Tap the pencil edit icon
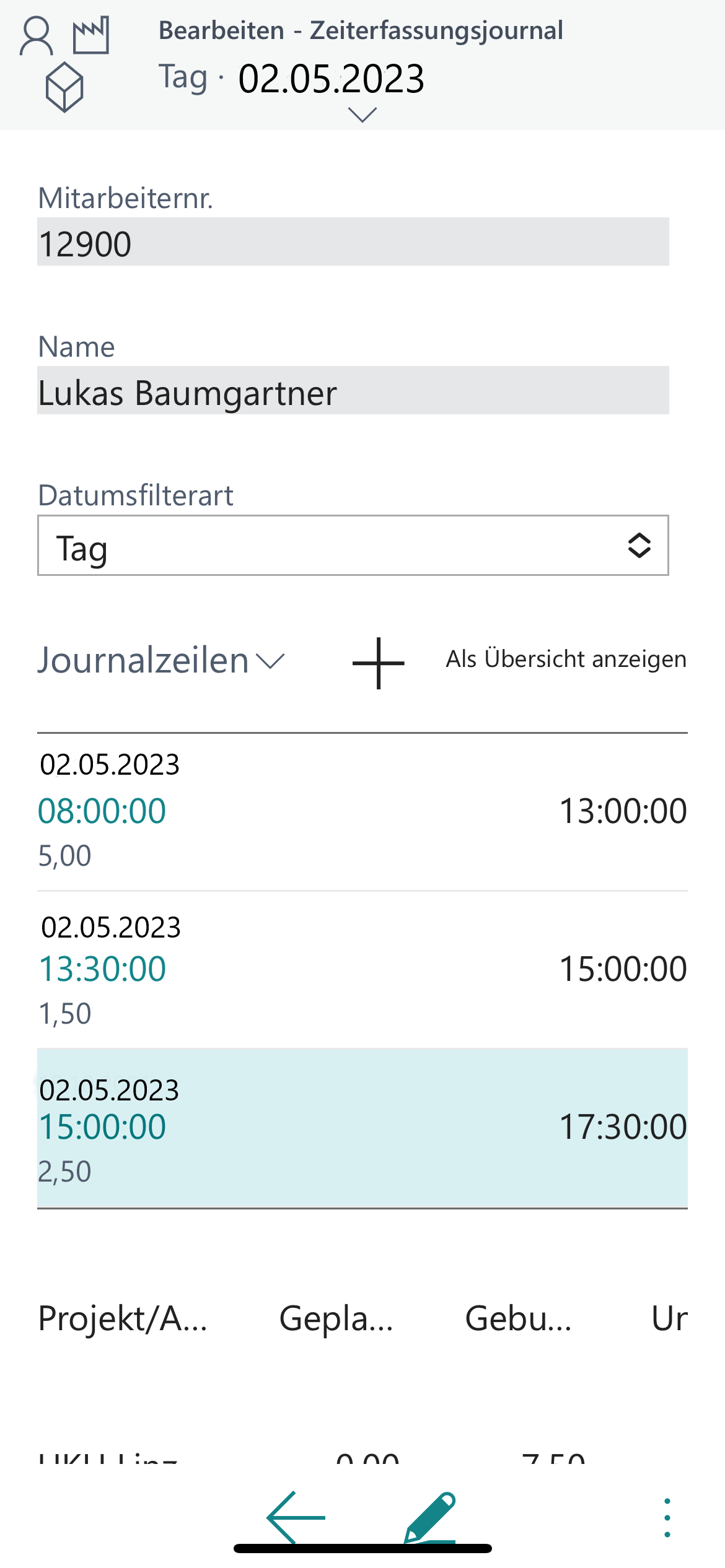This screenshot has height=1568, width=725. pos(430,1517)
